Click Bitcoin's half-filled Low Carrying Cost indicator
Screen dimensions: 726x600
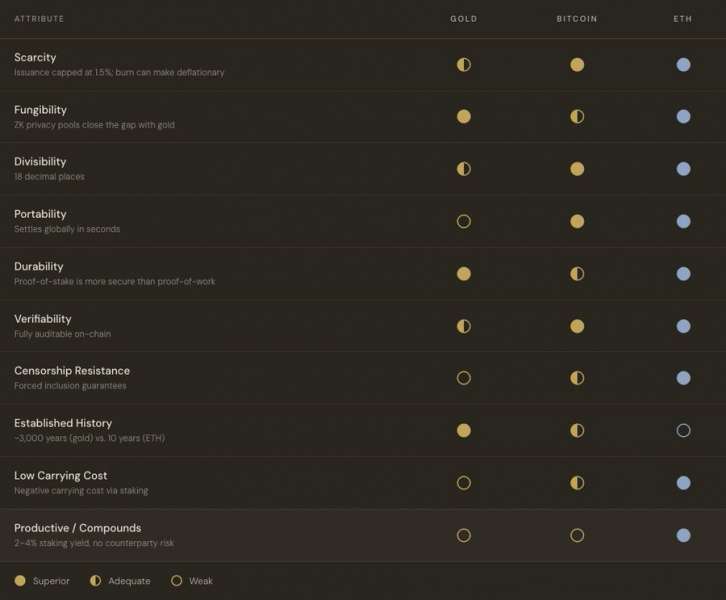tap(577, 483)
